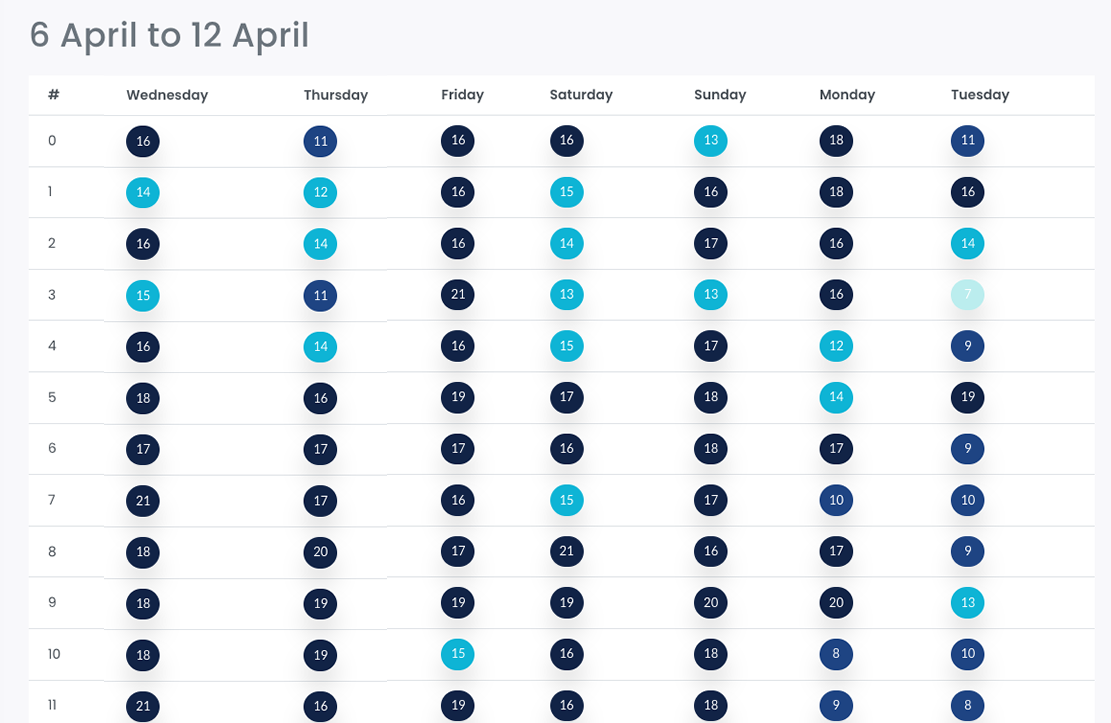Select the Saturday column header
1111x723 pixels.
click(581, 95)
